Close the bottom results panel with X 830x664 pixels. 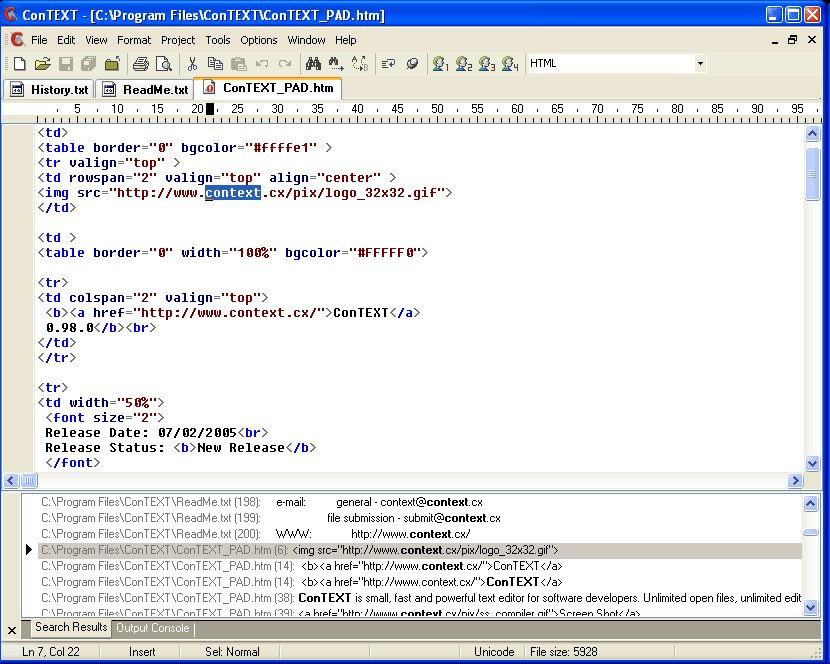pos(12,631)
